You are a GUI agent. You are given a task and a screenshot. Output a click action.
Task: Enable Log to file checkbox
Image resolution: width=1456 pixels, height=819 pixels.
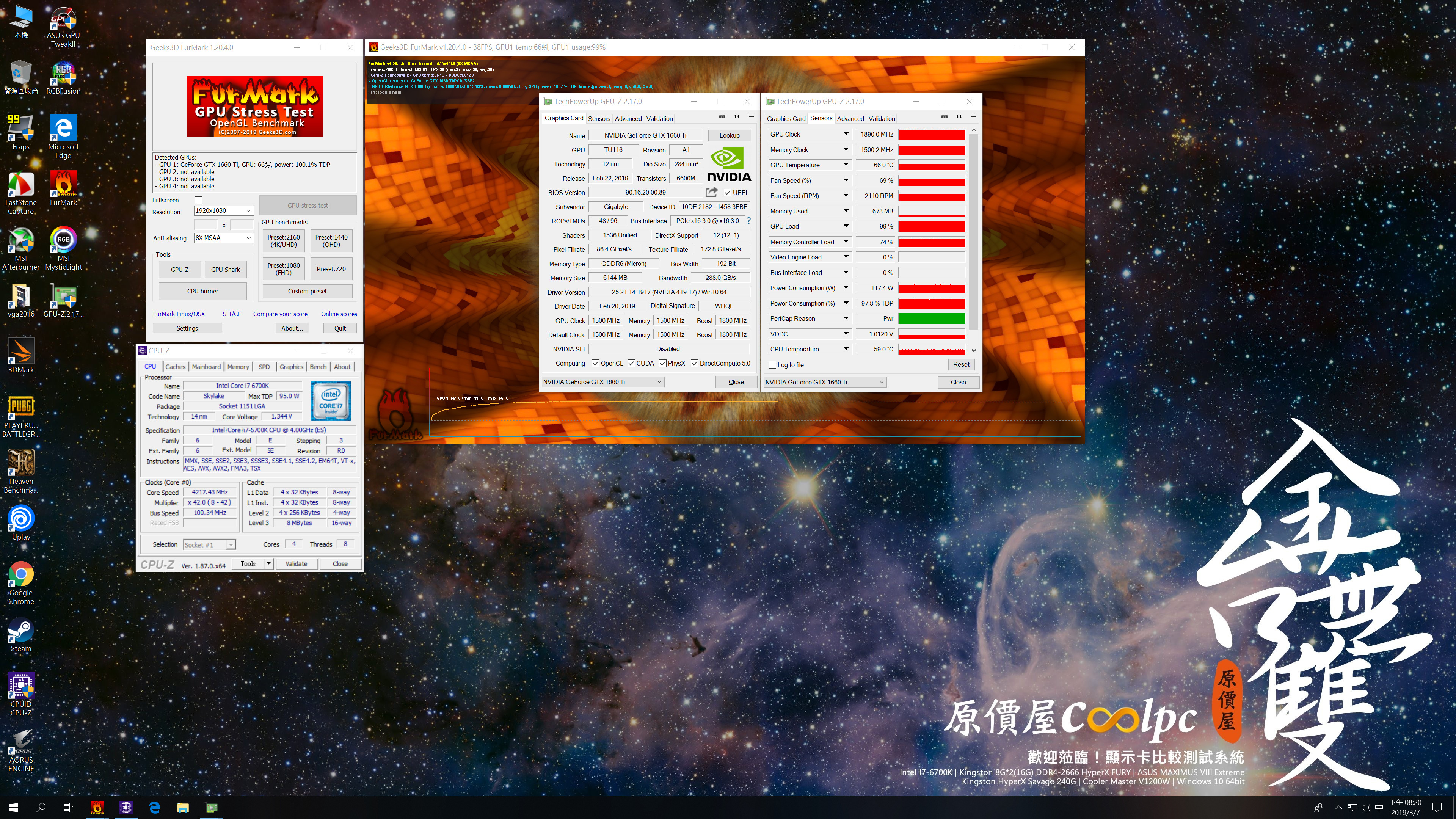tap(773, 365)
